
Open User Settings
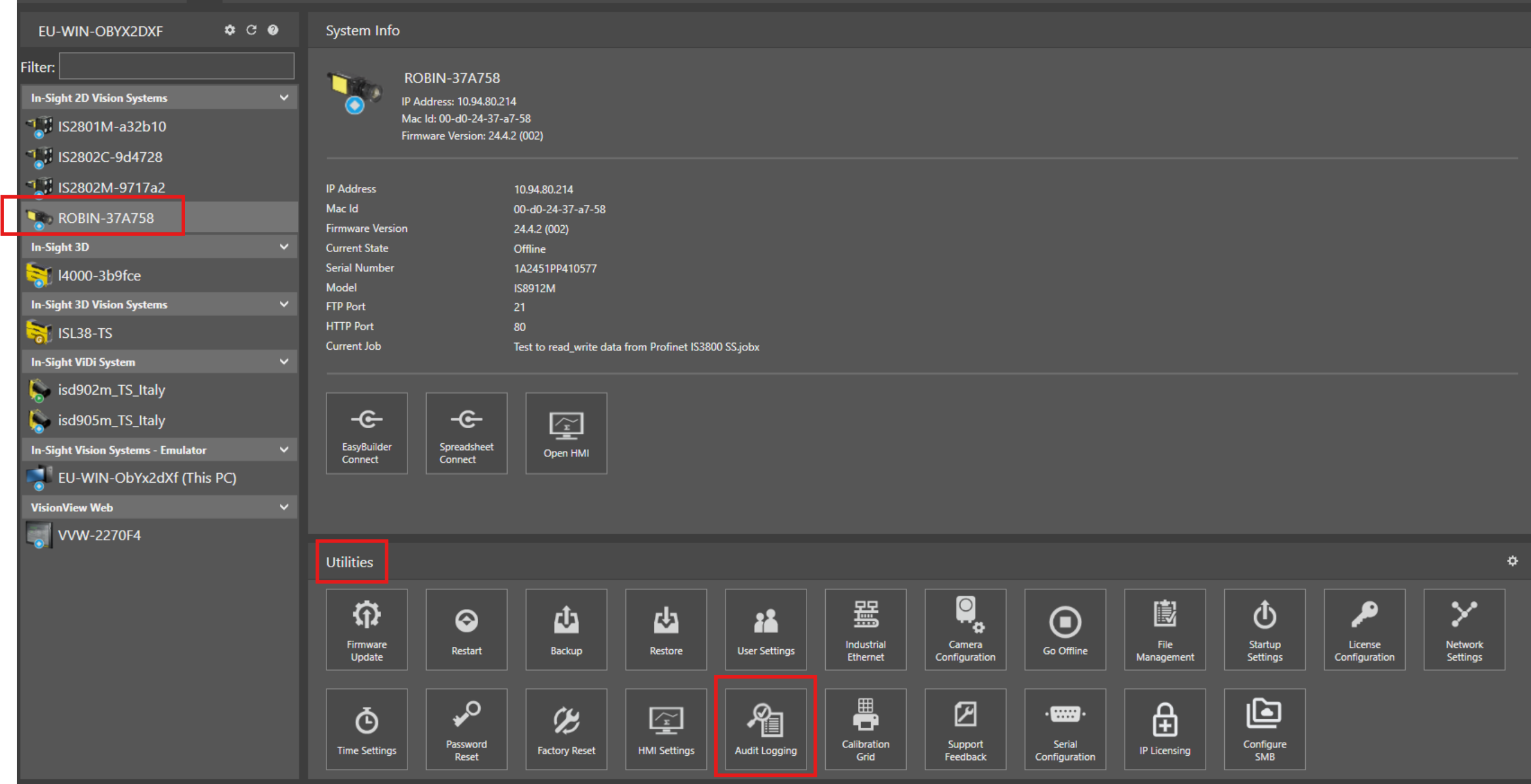click(x=765, y=629)
